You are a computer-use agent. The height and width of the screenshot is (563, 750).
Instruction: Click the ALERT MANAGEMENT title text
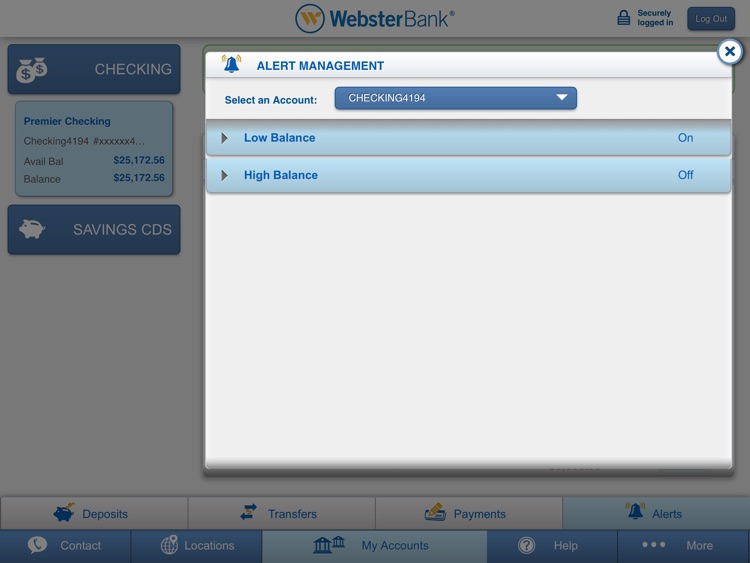(x=320, y=66)
